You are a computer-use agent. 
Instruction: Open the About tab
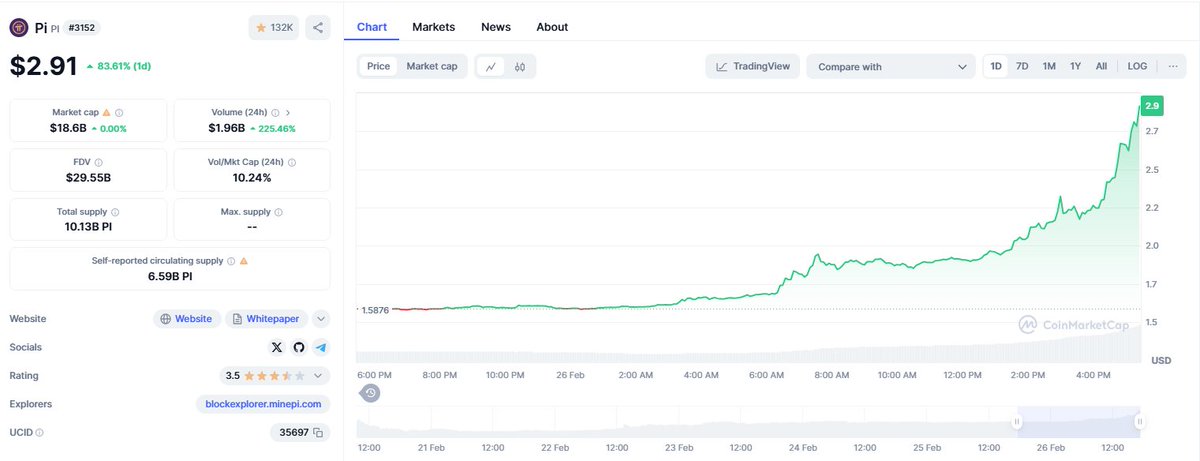point(552,27)
